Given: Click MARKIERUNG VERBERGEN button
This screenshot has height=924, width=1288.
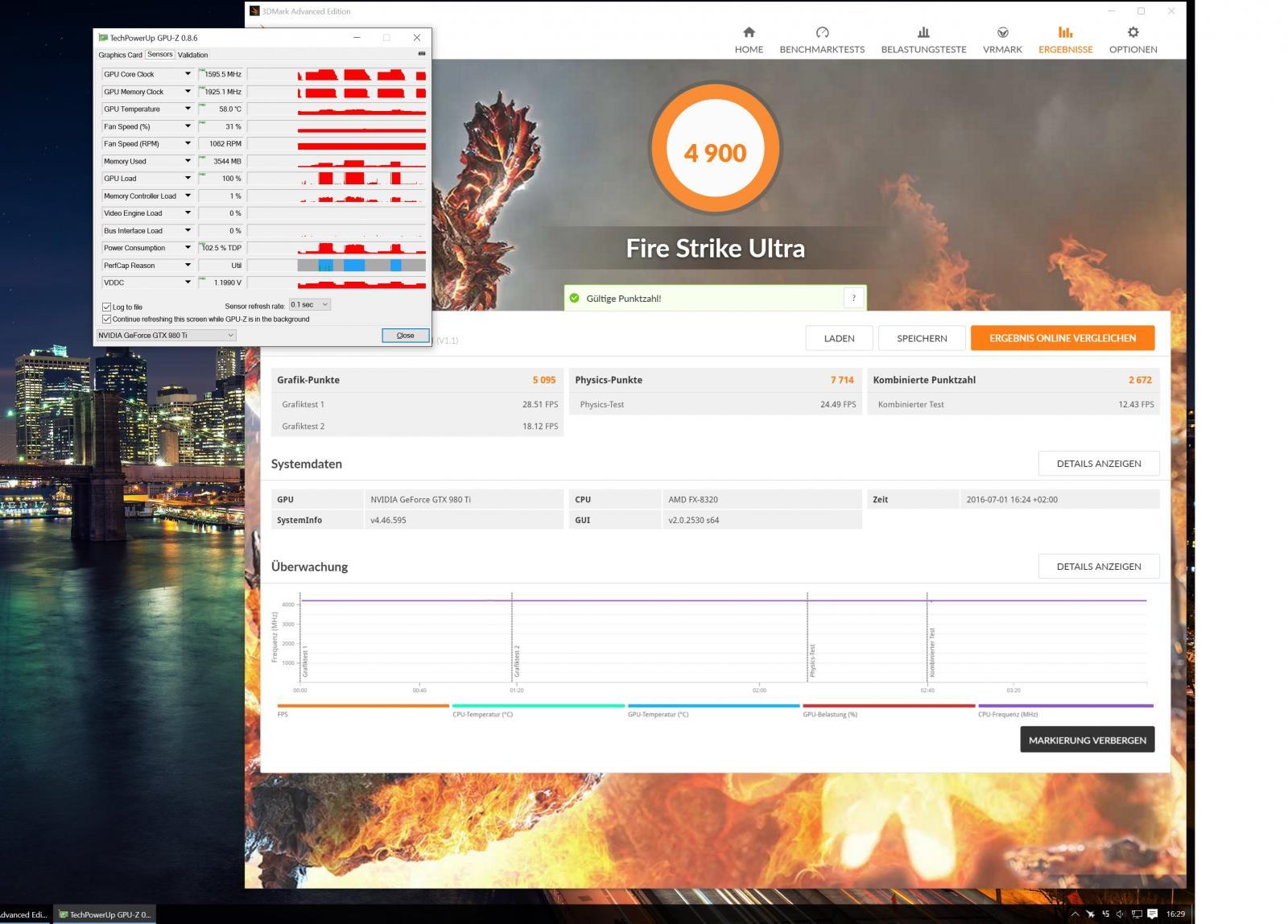Looking at the screenshot, I should pos(1088,740).
